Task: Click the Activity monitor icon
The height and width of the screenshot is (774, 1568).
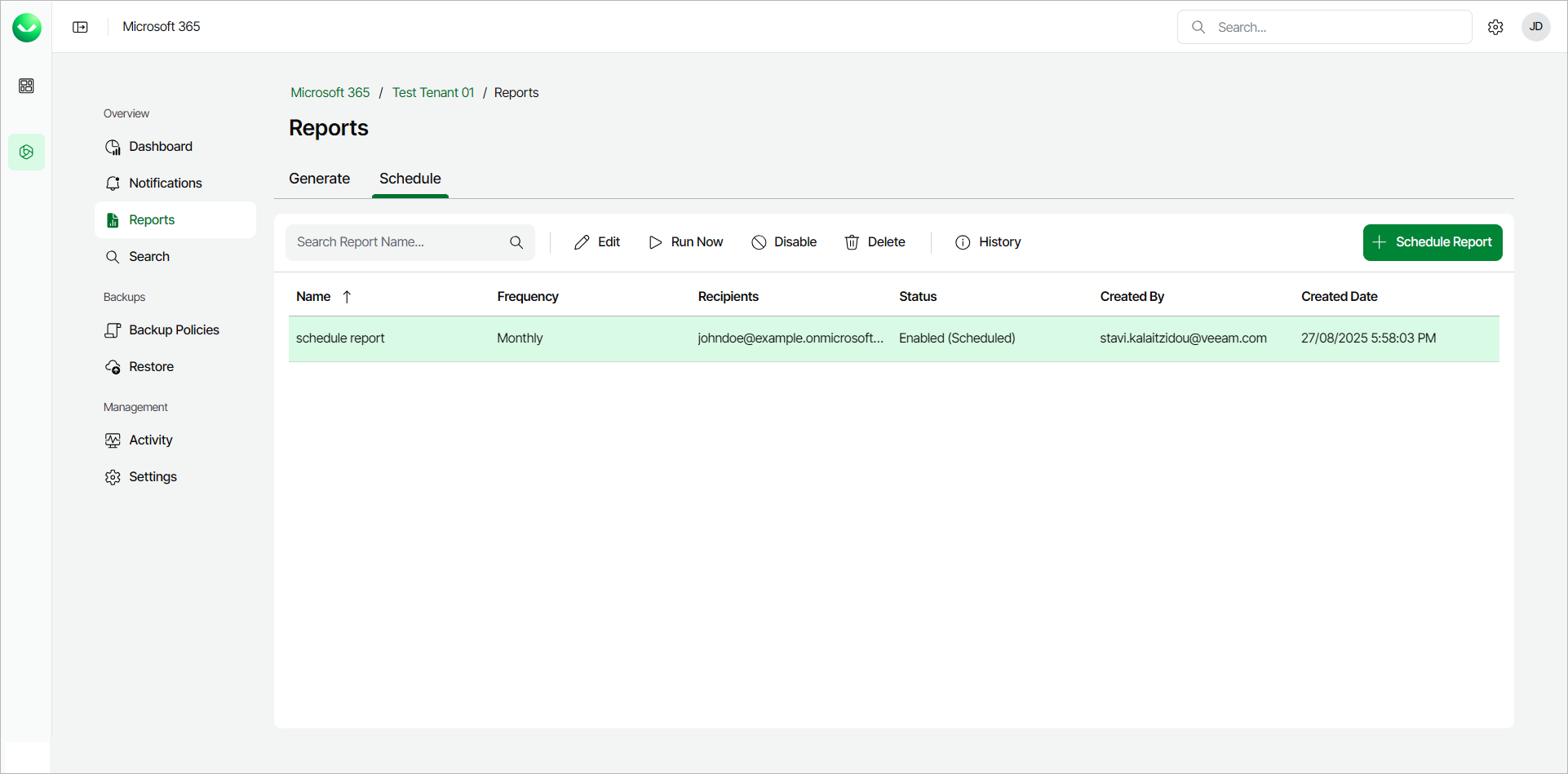Action: pos(113,440)
